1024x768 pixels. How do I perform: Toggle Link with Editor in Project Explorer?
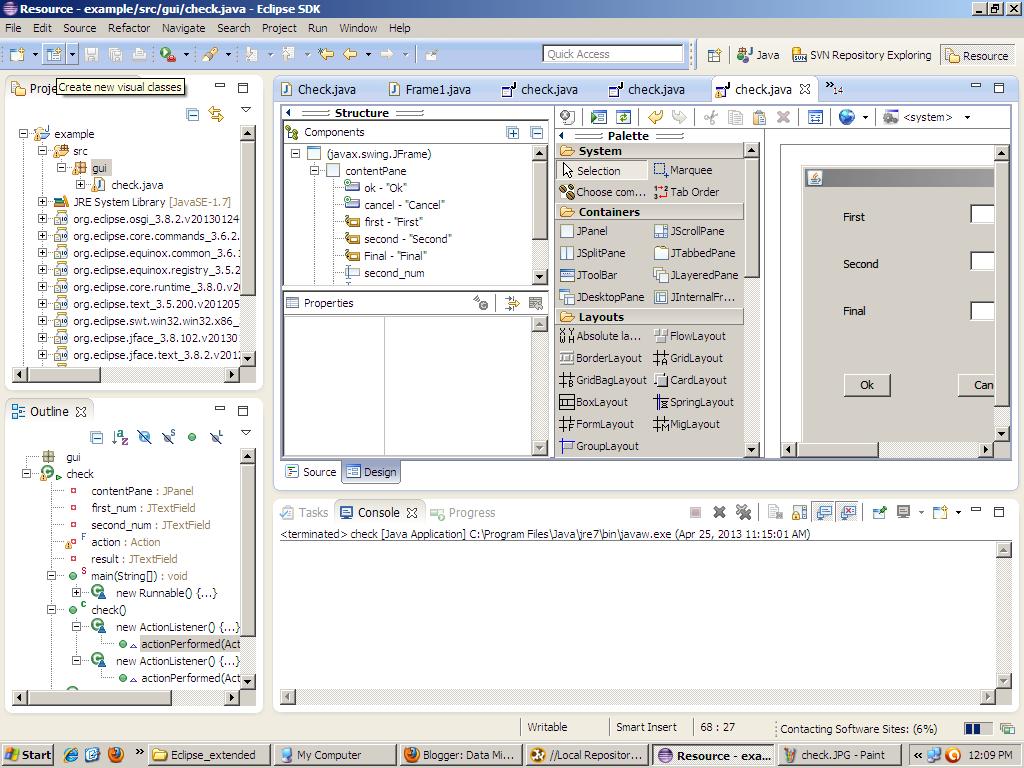pyautogui.click(x=216, y=115)
